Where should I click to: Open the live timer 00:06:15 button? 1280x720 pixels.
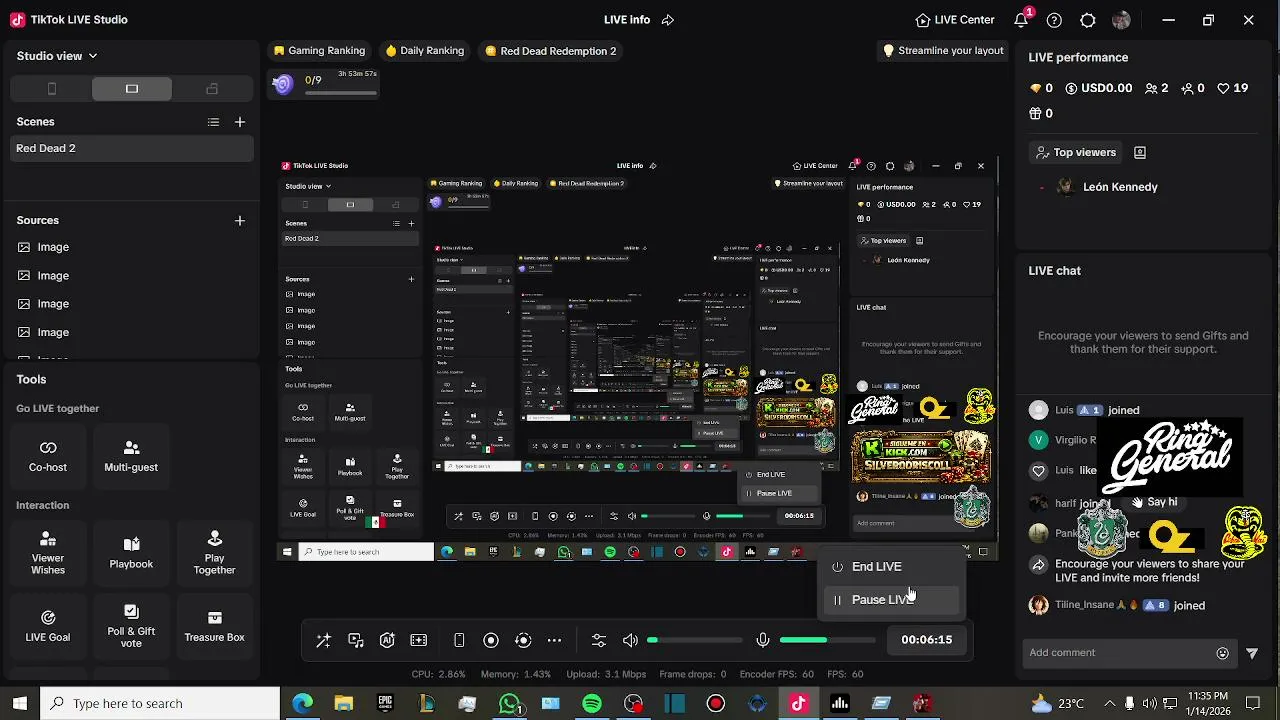(x=927, y=640)
